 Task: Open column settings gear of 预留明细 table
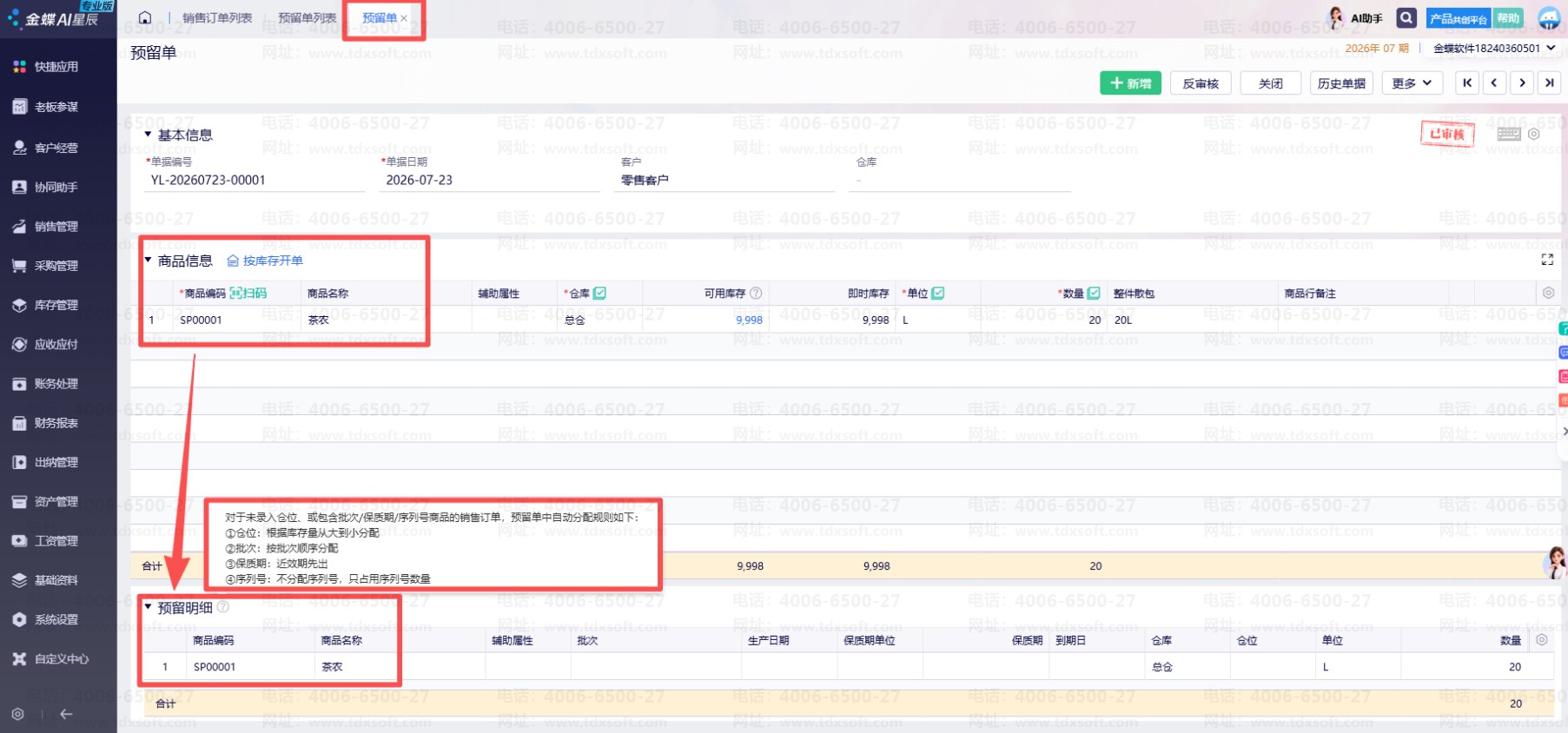(1542, 640)
